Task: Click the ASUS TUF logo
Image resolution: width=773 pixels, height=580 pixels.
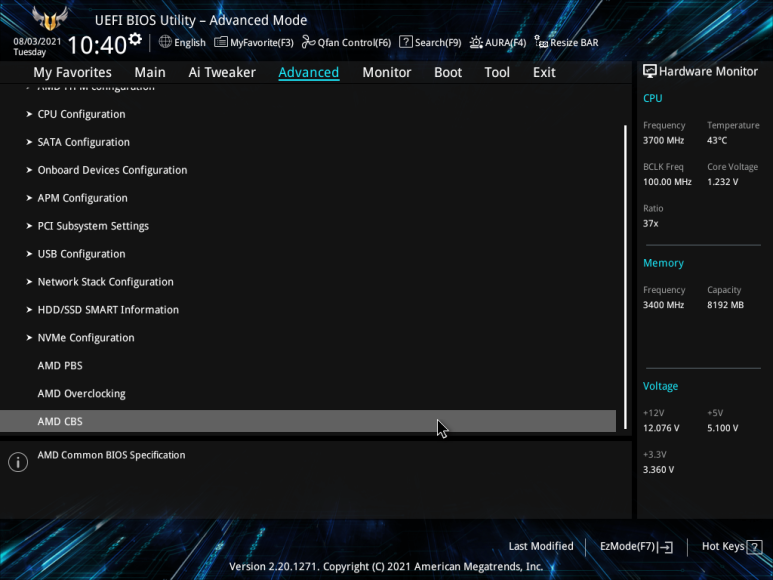Action: tap(50, 18)
